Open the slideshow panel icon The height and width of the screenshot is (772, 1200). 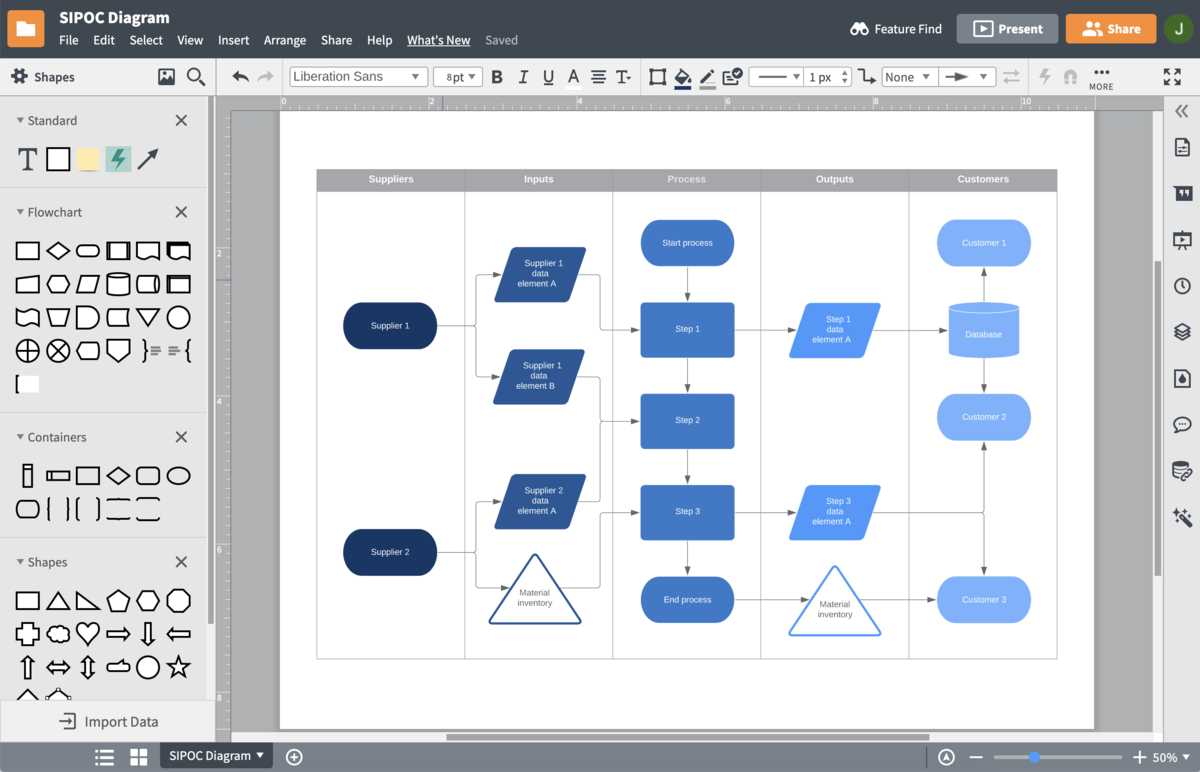pos(1182,239)
